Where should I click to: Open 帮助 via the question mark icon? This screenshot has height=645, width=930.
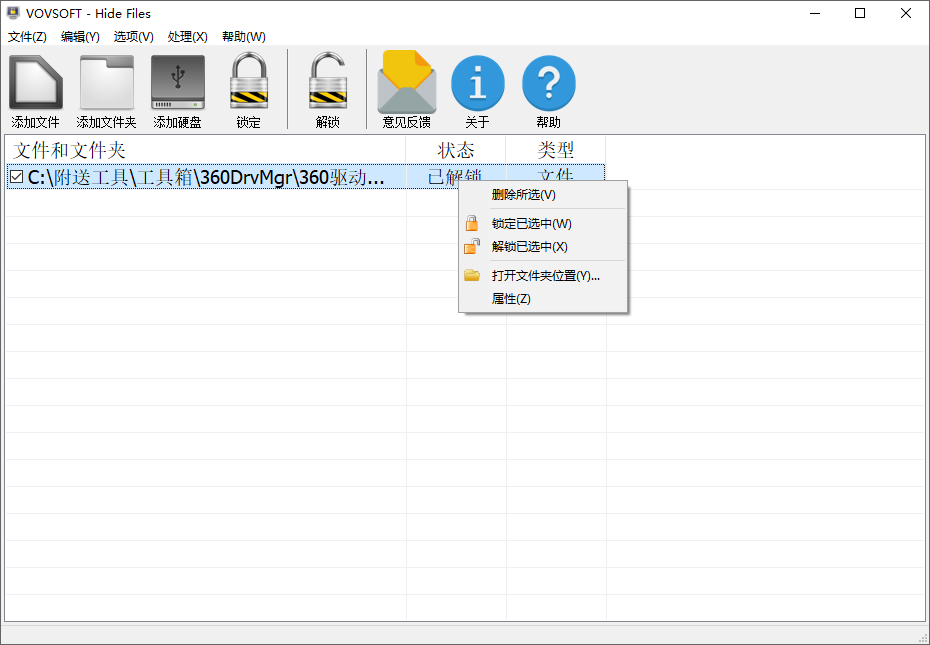(x=548, y=83)
